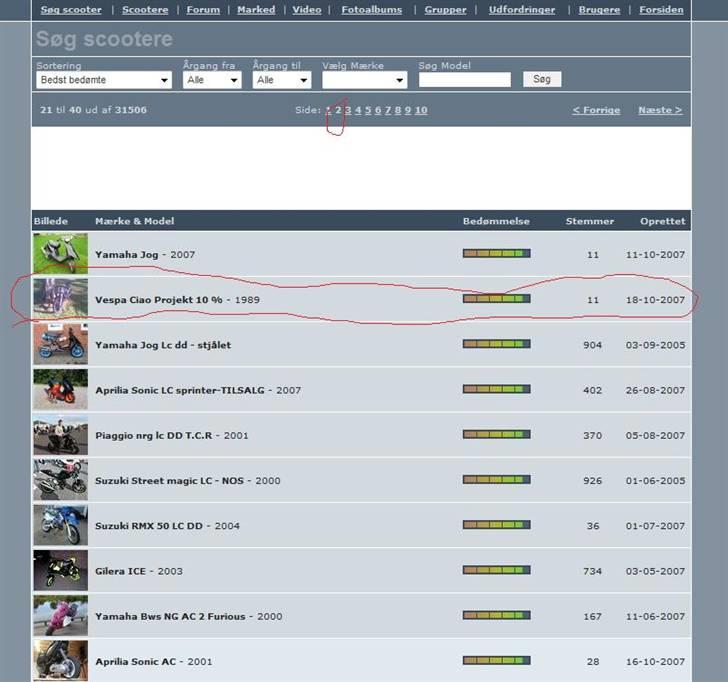
Task: Open the Suzuki RMX 50 thumbnail
Action: point(60,525)
